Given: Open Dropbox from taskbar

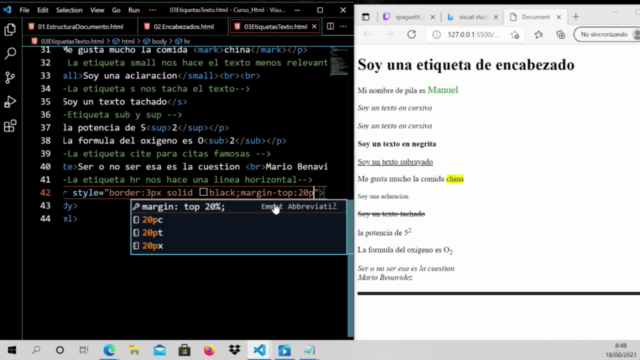Looking at the screenshot, I should (234, 350).
